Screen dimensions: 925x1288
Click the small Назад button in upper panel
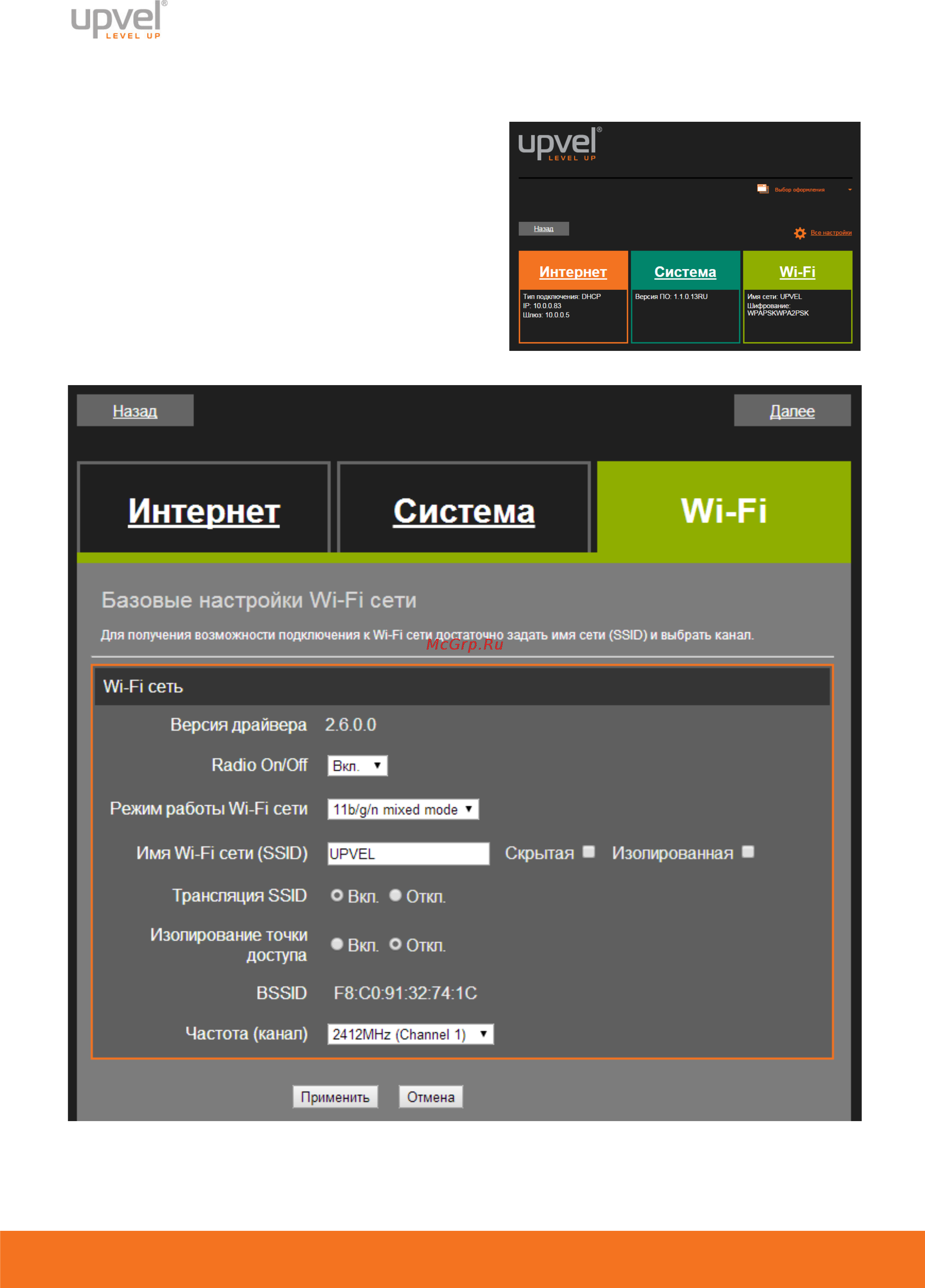(x=543, y=228)
